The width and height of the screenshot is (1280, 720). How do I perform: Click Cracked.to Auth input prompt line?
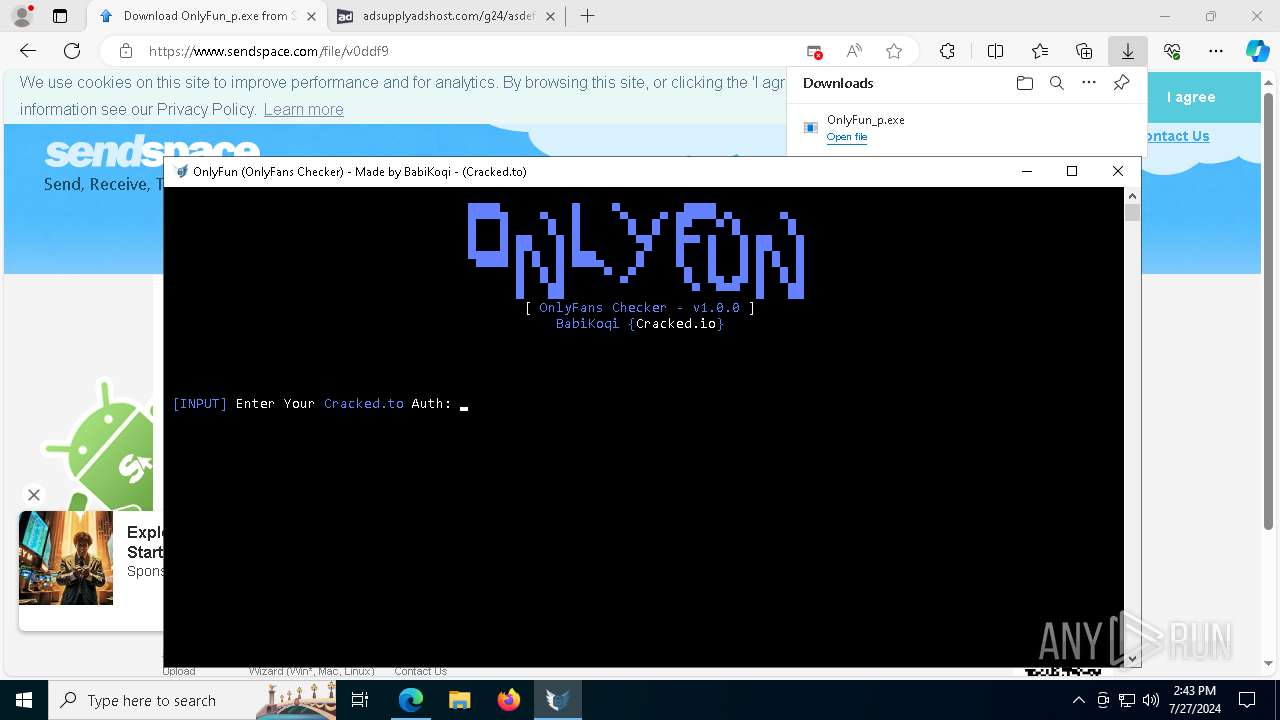pyautogui.click(x=320, y=404)
